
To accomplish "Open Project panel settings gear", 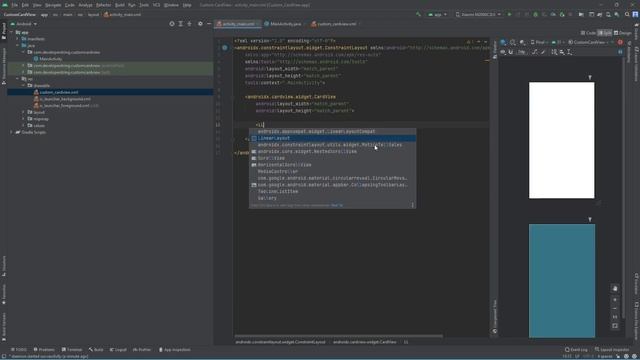I will point(200,24).
